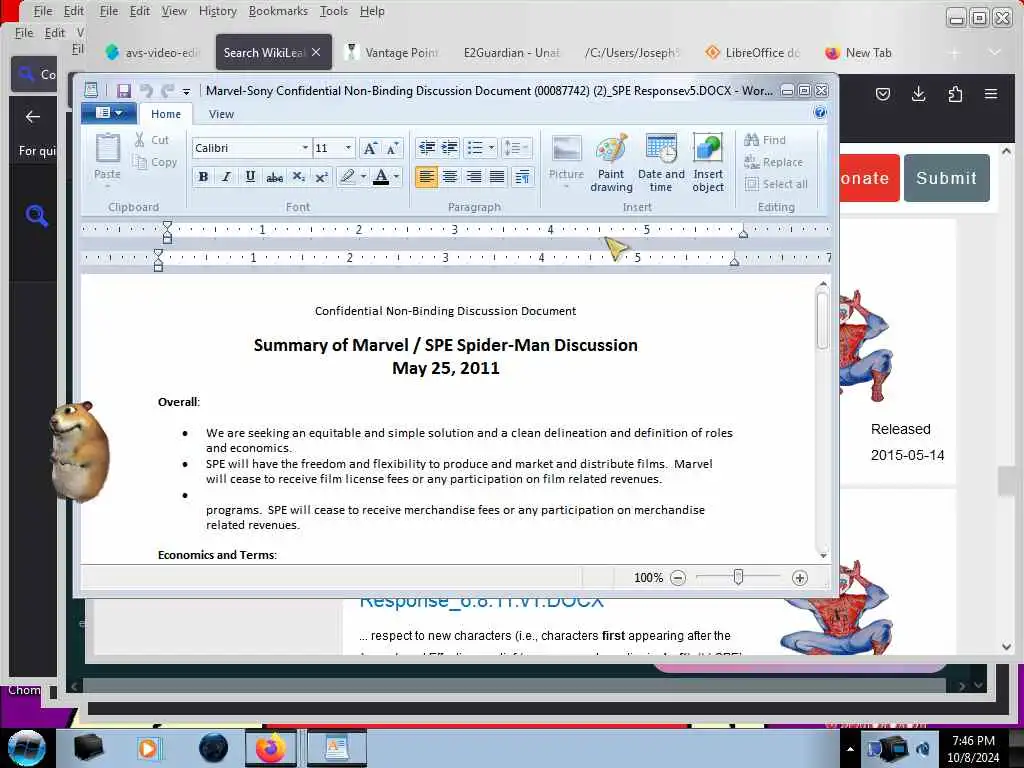Click the WordPad zoom out minus button
The height and width of the screenshot is (768, 1024).
[x=678, y=578]
